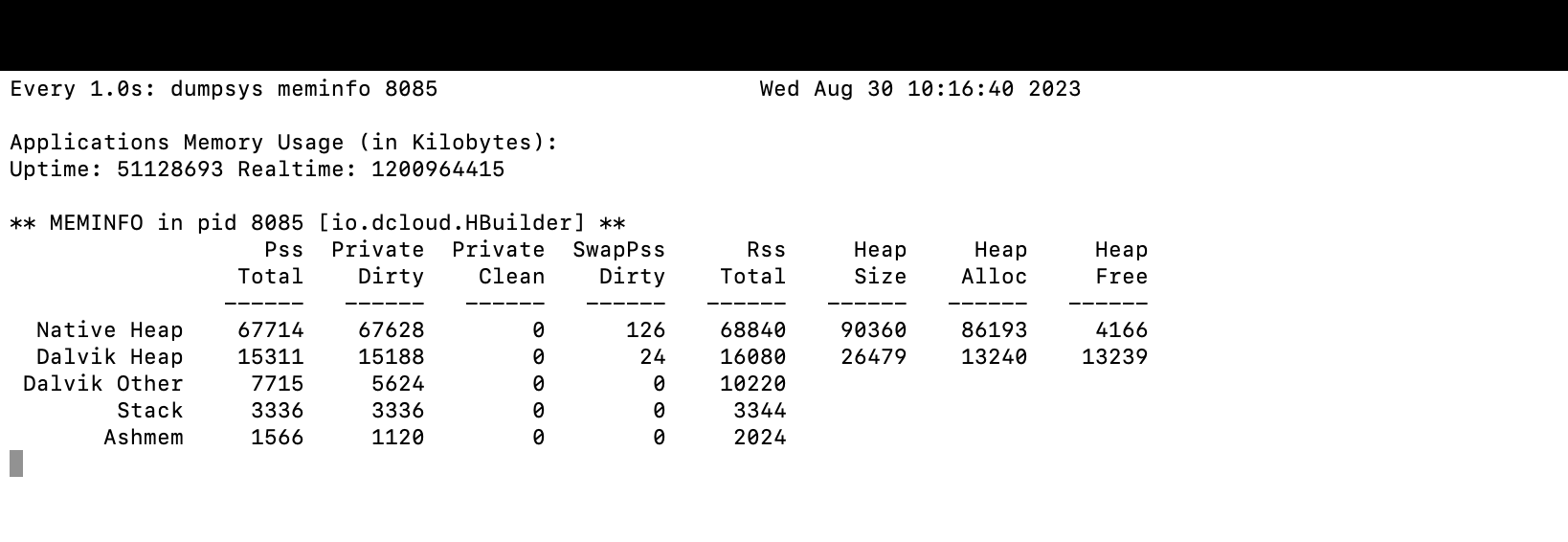Click Native Heap Size value 90360

pyautogui.click(x=873, y=330)
